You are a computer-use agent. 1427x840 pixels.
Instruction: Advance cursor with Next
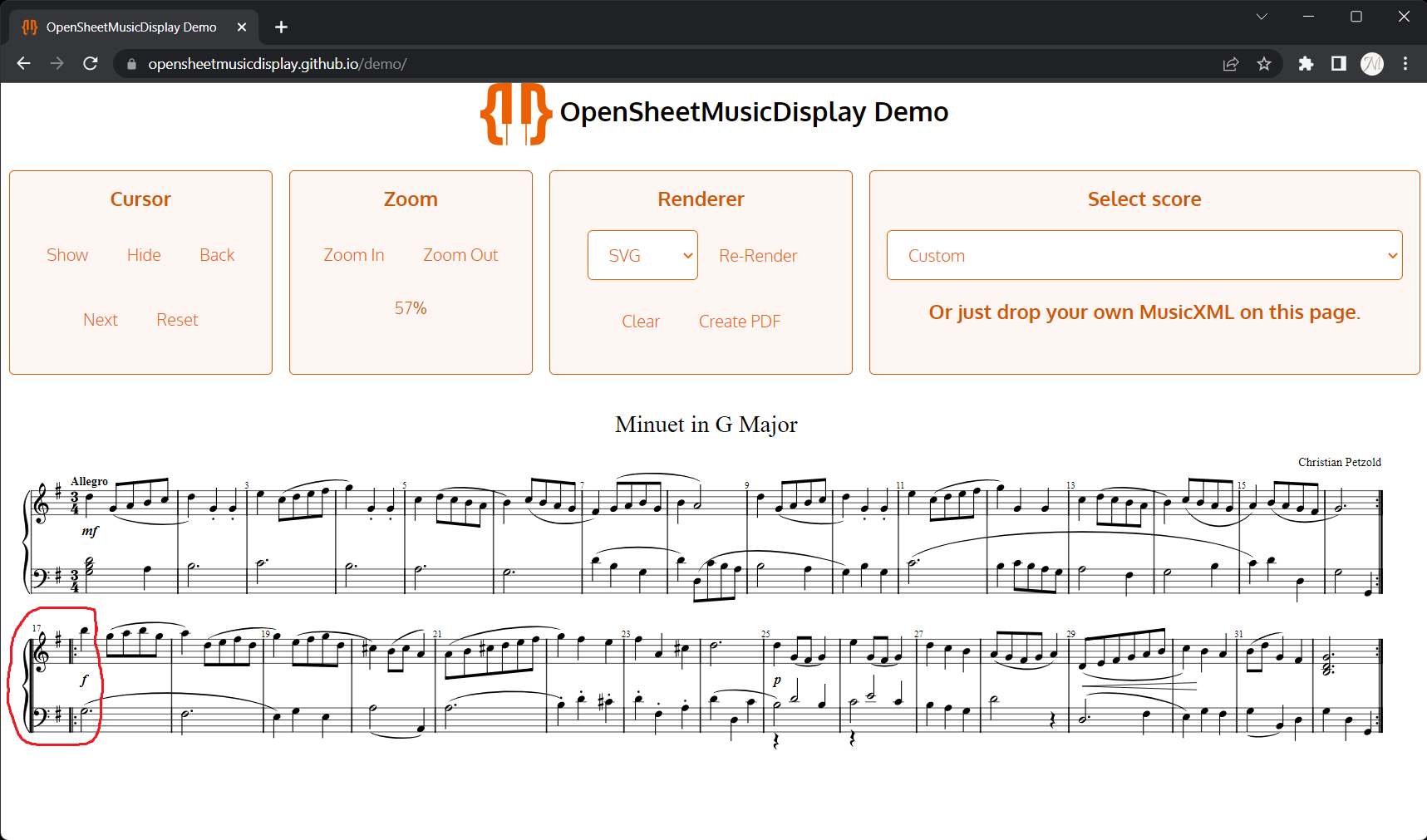(x=100, y=319)
